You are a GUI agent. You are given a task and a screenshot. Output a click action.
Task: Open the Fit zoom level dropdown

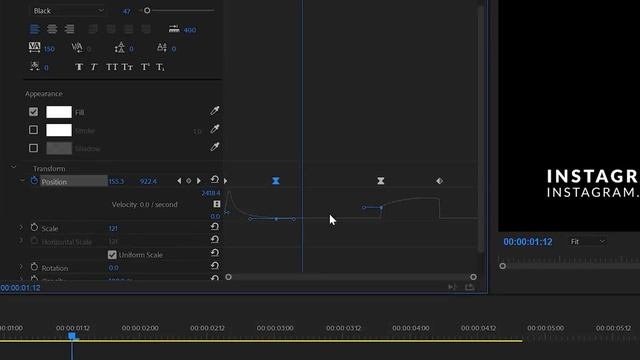point(588,242)
